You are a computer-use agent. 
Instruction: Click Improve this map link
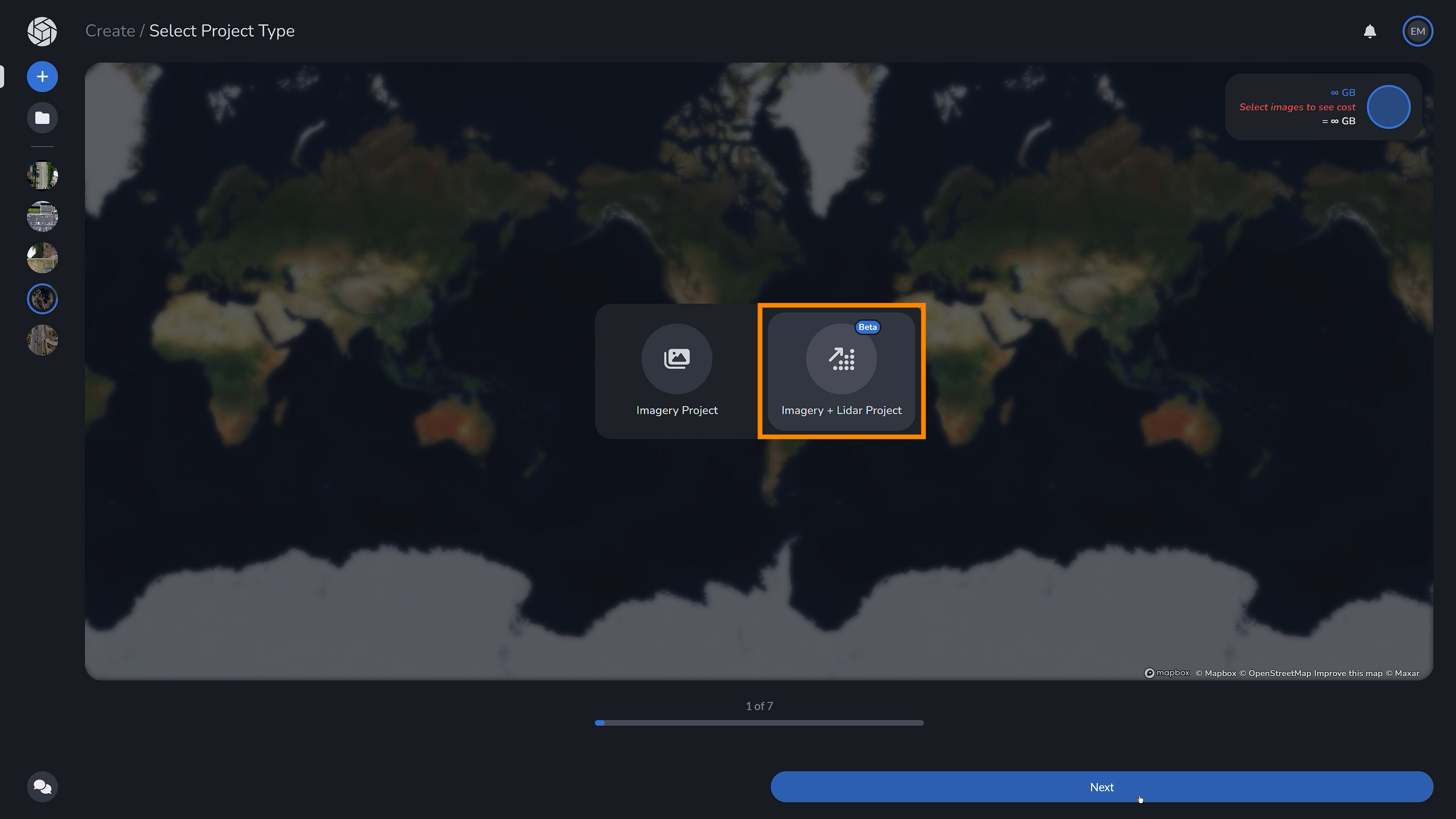1348,673
